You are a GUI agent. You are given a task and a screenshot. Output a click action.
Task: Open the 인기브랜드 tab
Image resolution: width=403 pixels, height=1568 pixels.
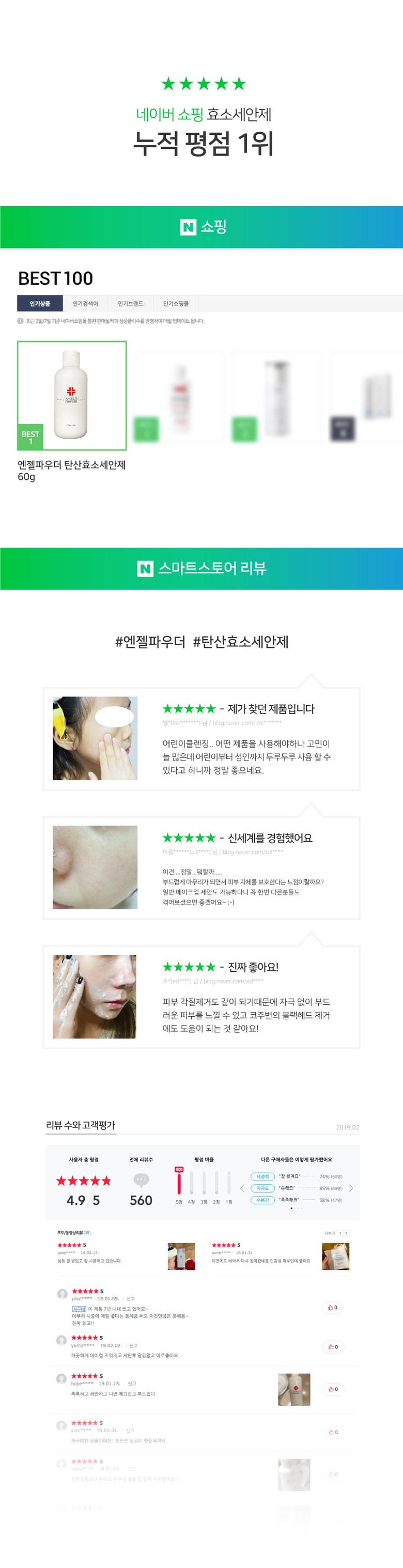pos(130,303)
